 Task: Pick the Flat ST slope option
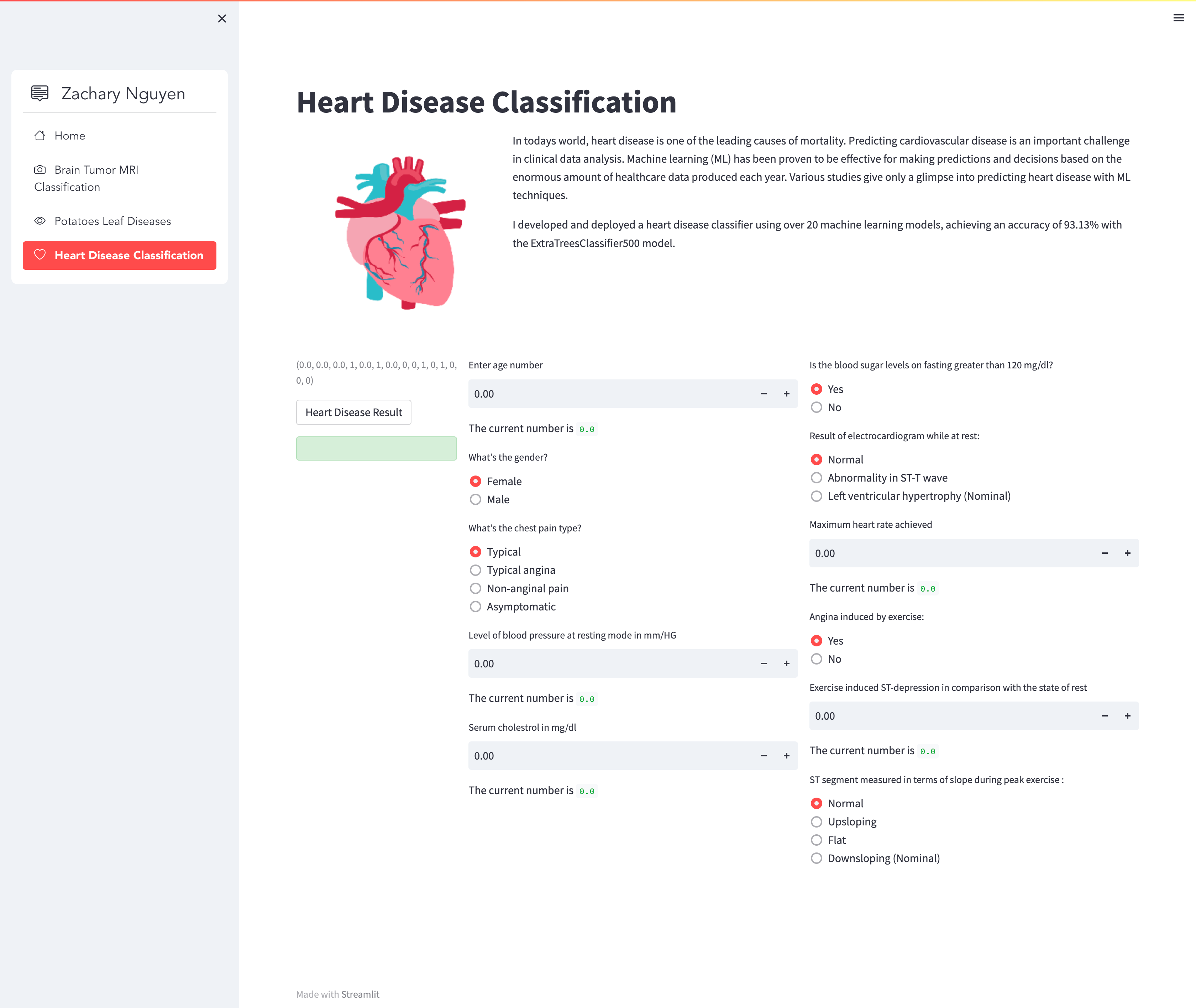tap(817, 840)
